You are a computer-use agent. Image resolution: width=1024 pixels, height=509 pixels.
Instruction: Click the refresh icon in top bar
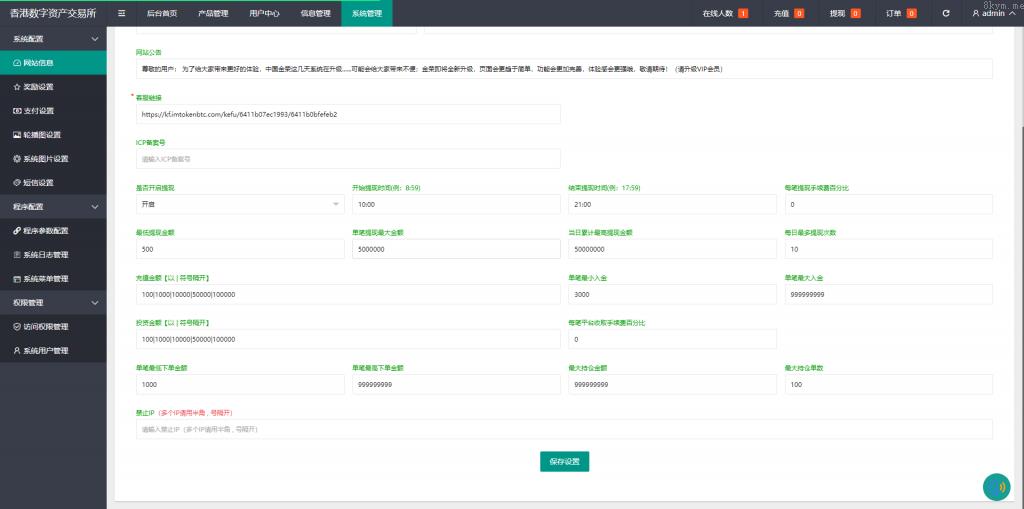(945, 13)
